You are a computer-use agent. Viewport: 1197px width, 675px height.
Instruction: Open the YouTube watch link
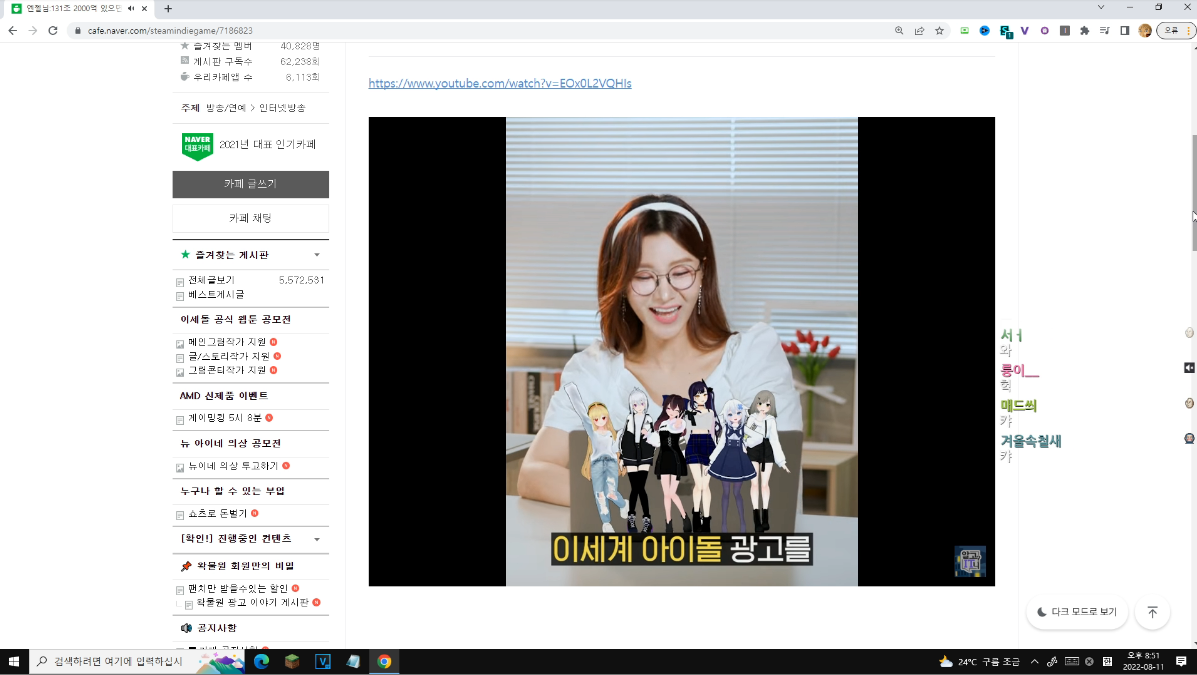[x=500, y=83]
